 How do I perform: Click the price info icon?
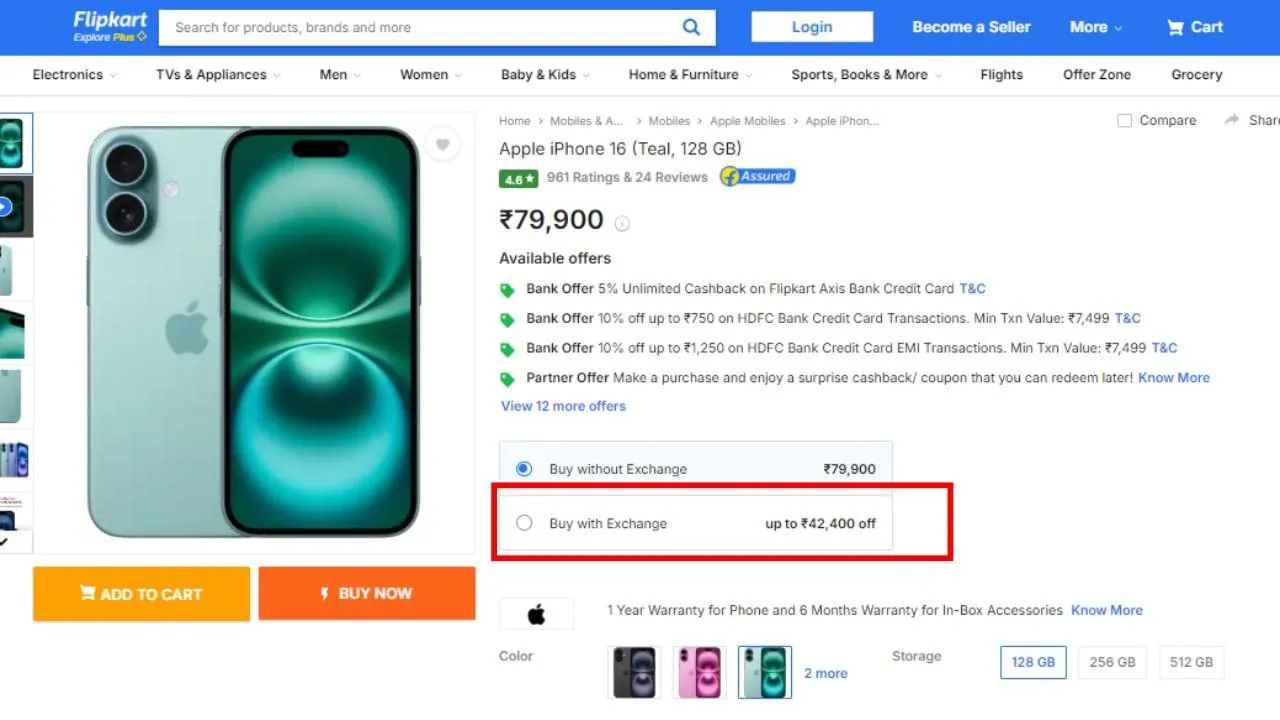(622, 223)
